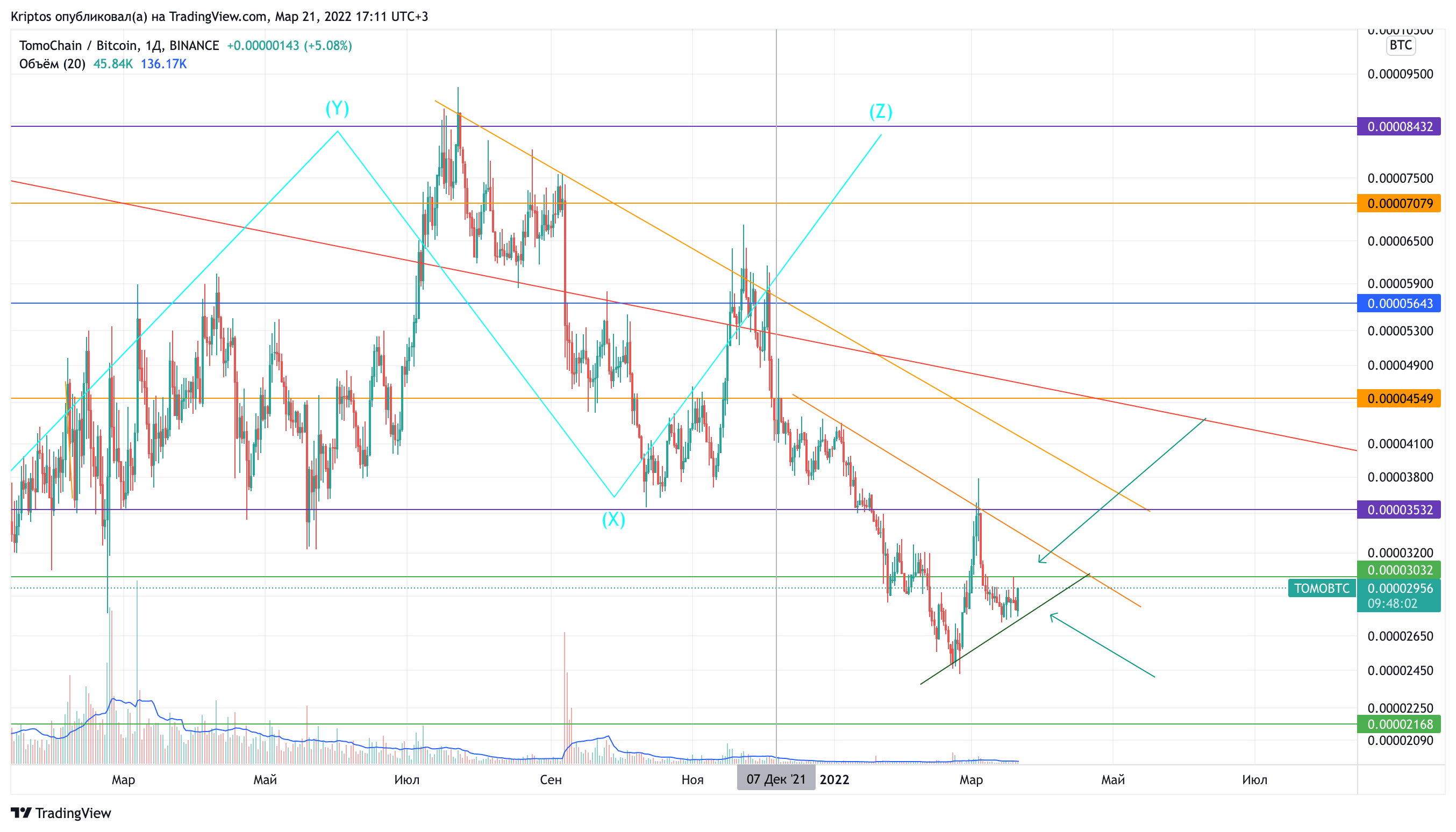Image resolution: width=1456 pixels, height=832 pixels.
Task: Click the TomoChain / Bitcoin chart title
Action: [119, 46]
